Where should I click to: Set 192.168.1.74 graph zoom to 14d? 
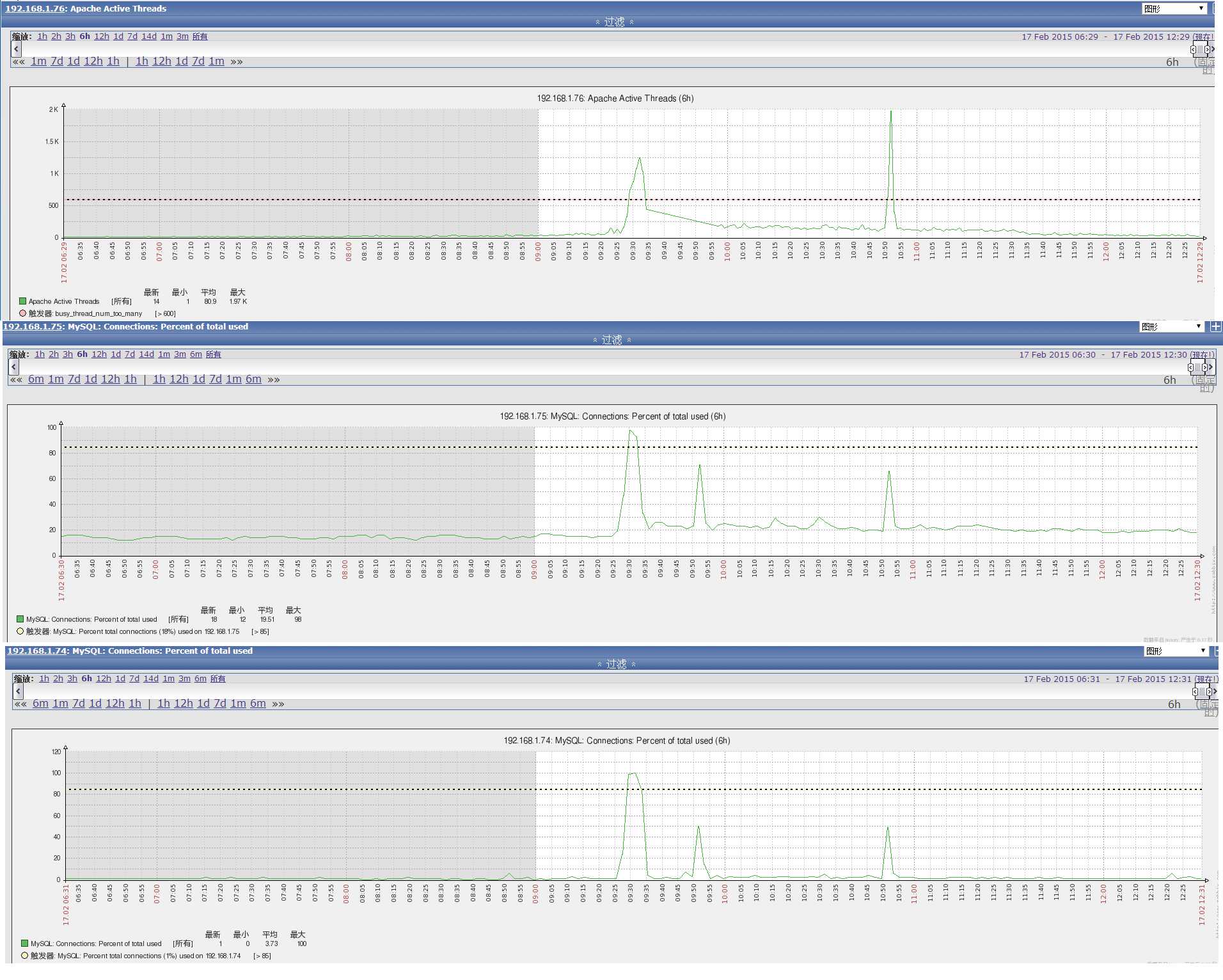coord(151,679)
